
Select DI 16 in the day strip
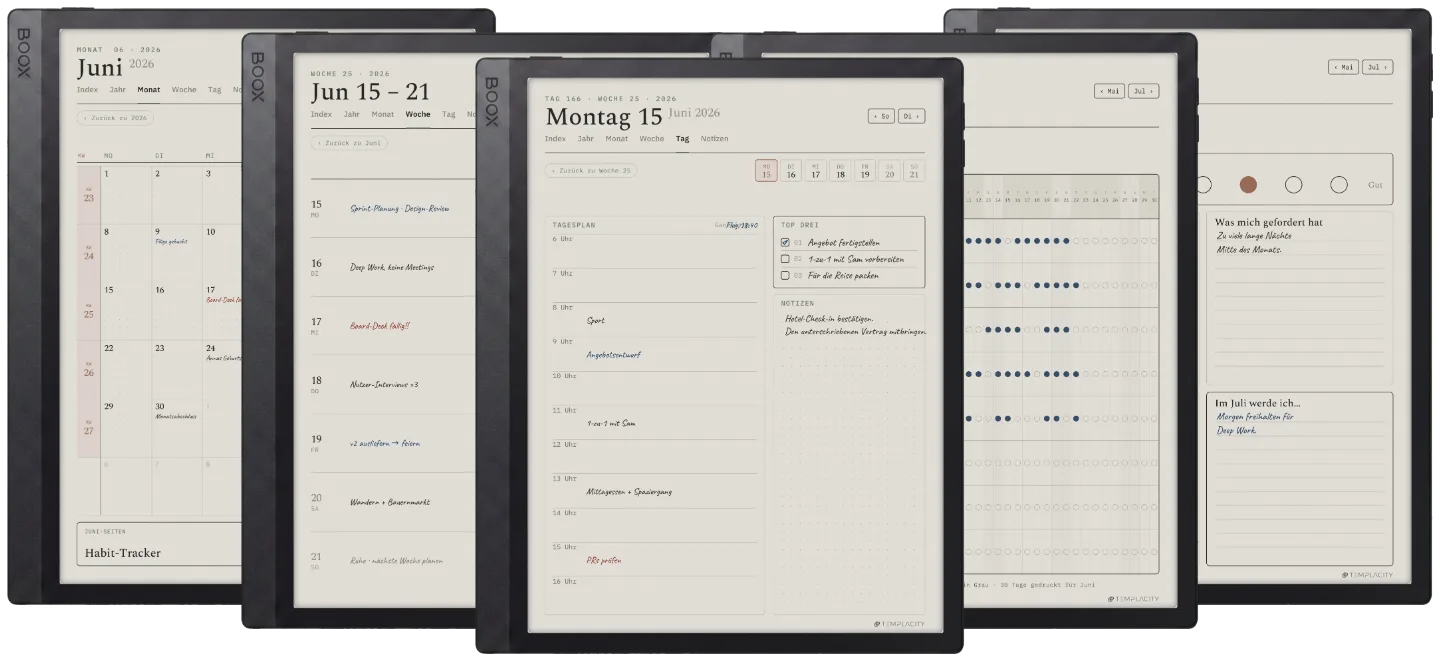click(791, 171)
